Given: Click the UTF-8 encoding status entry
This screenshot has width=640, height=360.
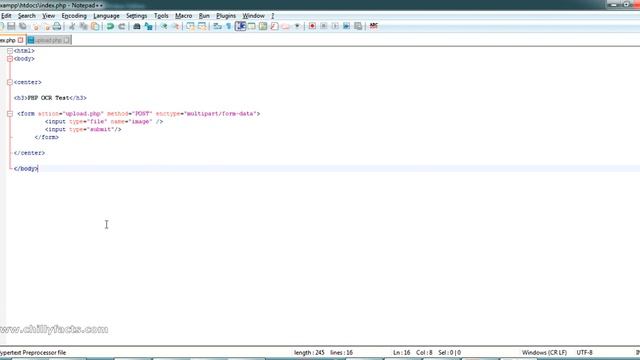Looking at the screenshot, I should [x=584, y=352].
